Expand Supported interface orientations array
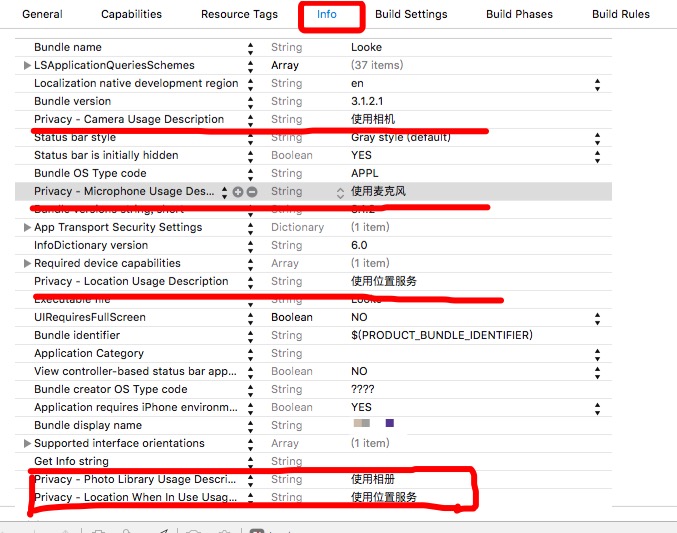The width and height of the screenshot is (677, 533). [27, 443]
